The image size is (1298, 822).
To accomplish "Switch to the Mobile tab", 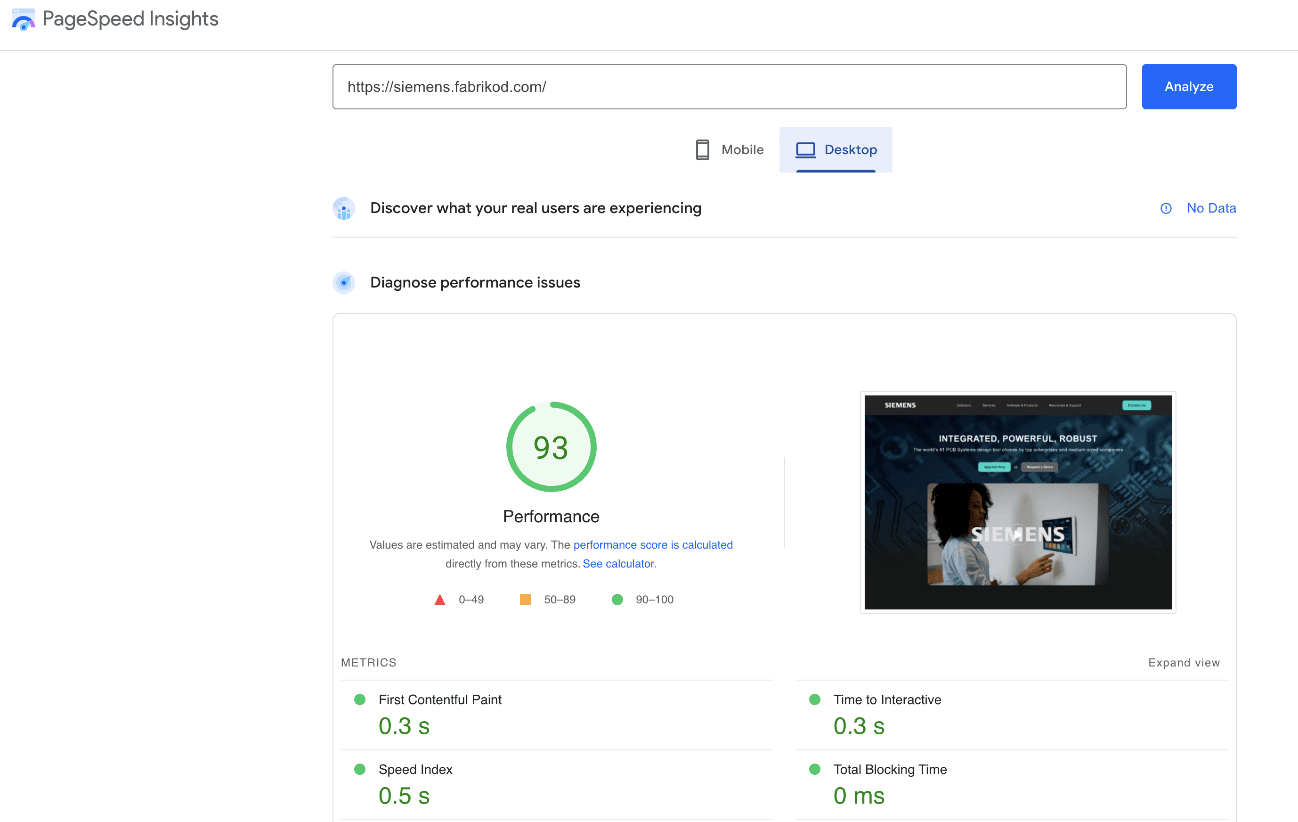I will click(x=729, y=150).
